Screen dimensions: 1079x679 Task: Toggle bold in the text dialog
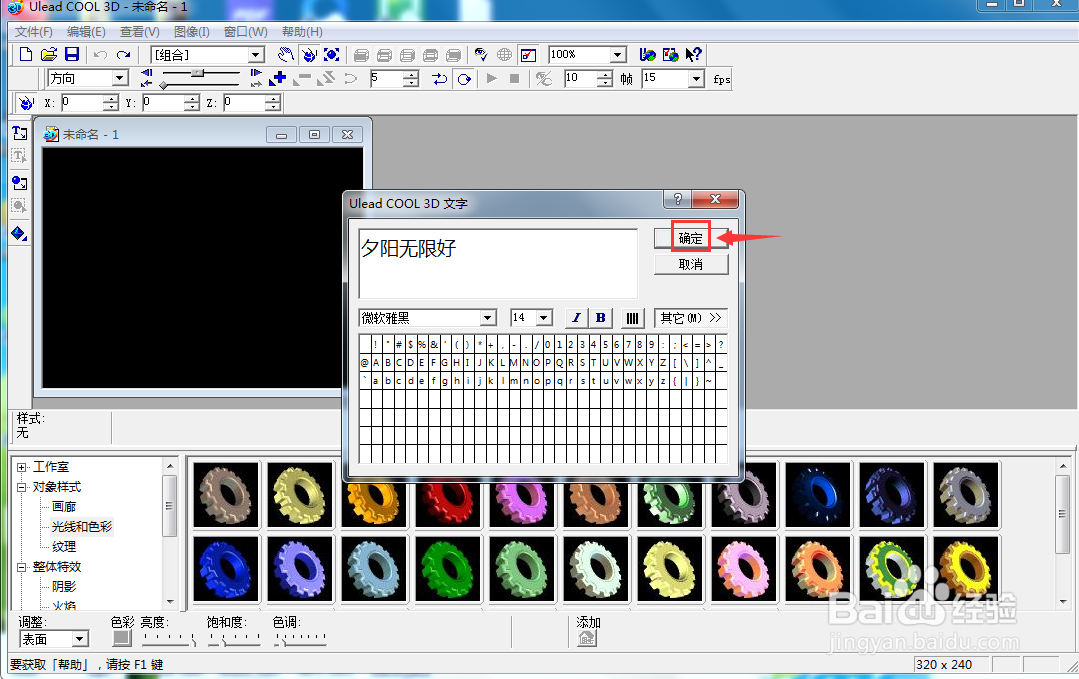pos(601,318)
